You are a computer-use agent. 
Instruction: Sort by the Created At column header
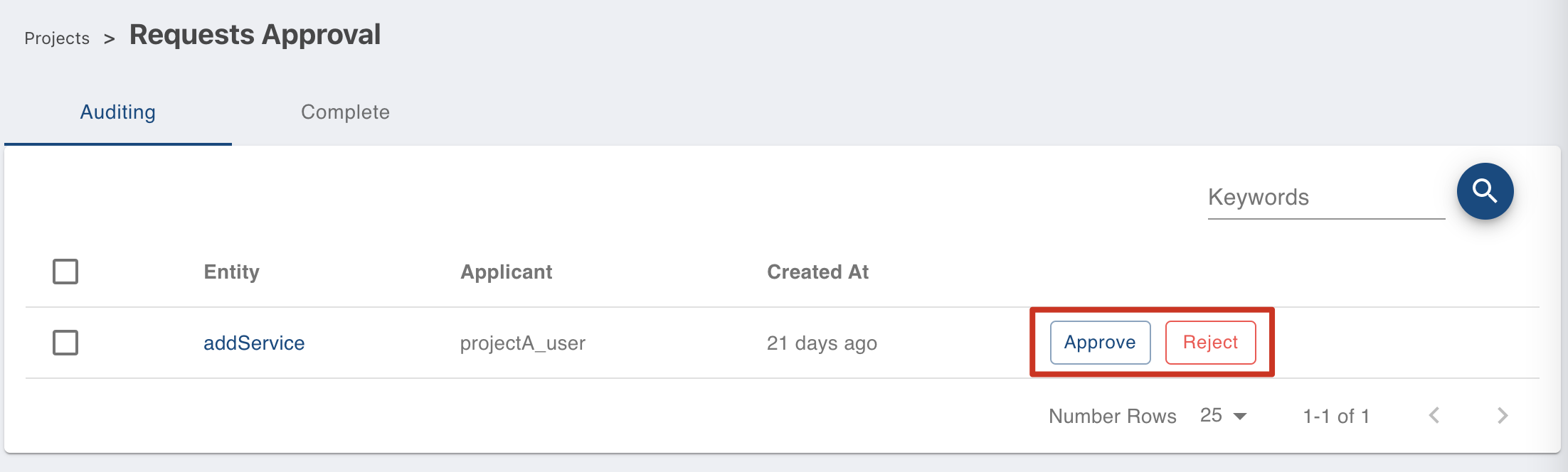818,272
